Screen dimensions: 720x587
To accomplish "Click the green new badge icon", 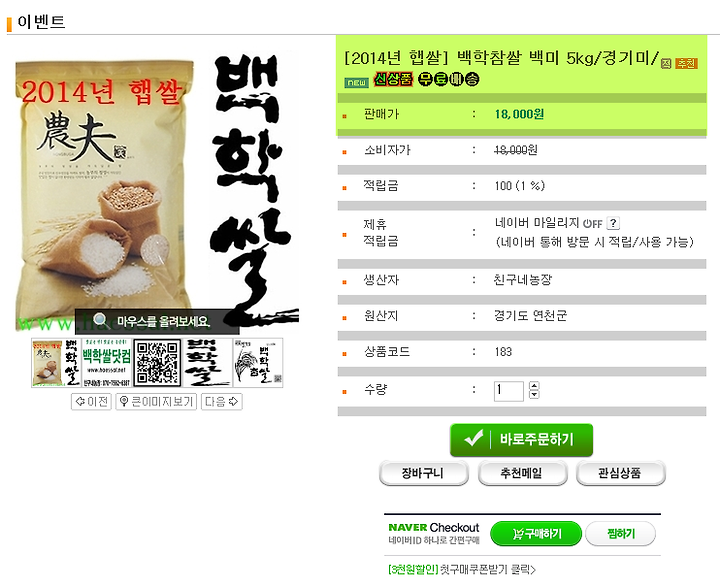I will (356, 83).
